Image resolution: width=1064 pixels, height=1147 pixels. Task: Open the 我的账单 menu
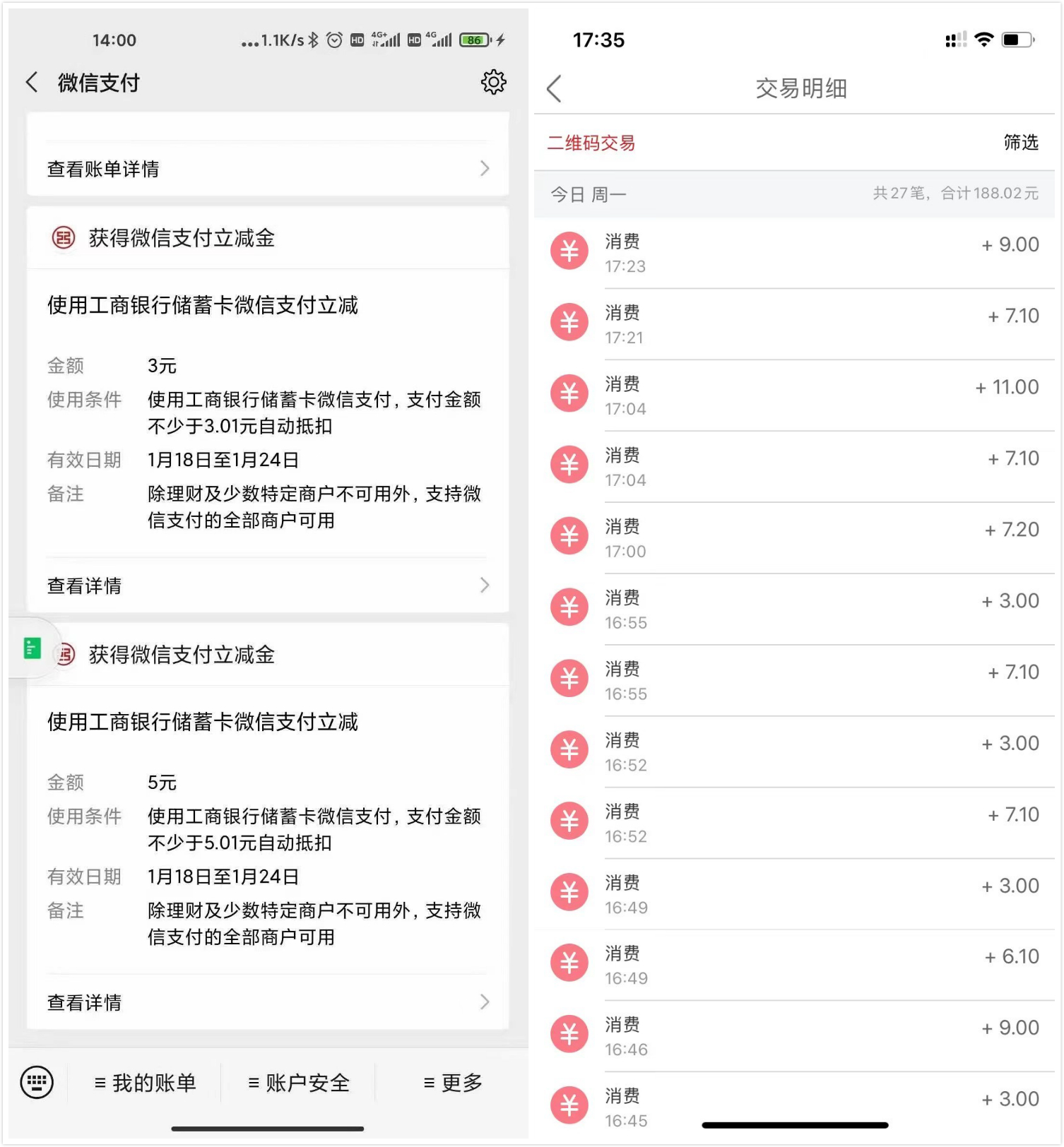click(x=145, y=1083)
